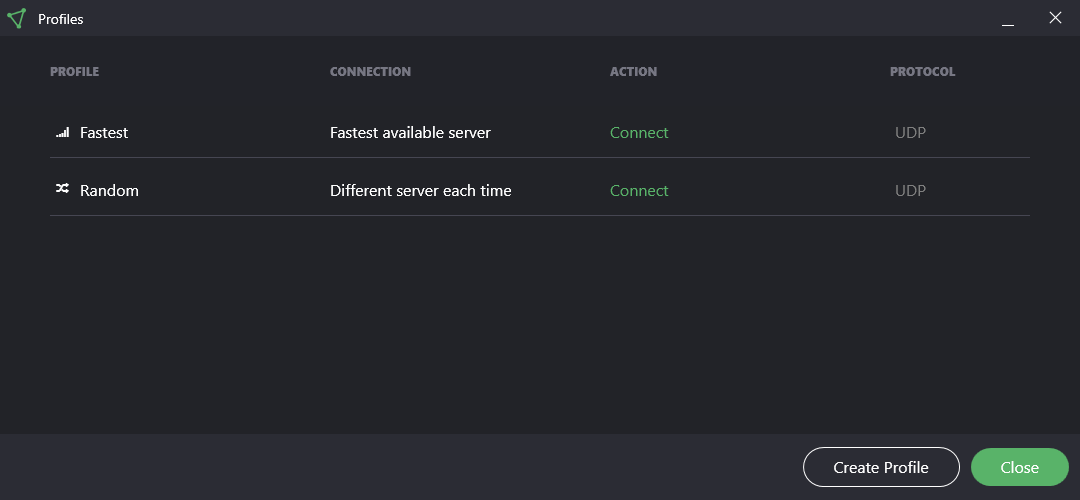
Task: Close Profiles window with X icon
Action: [1055, 18]
